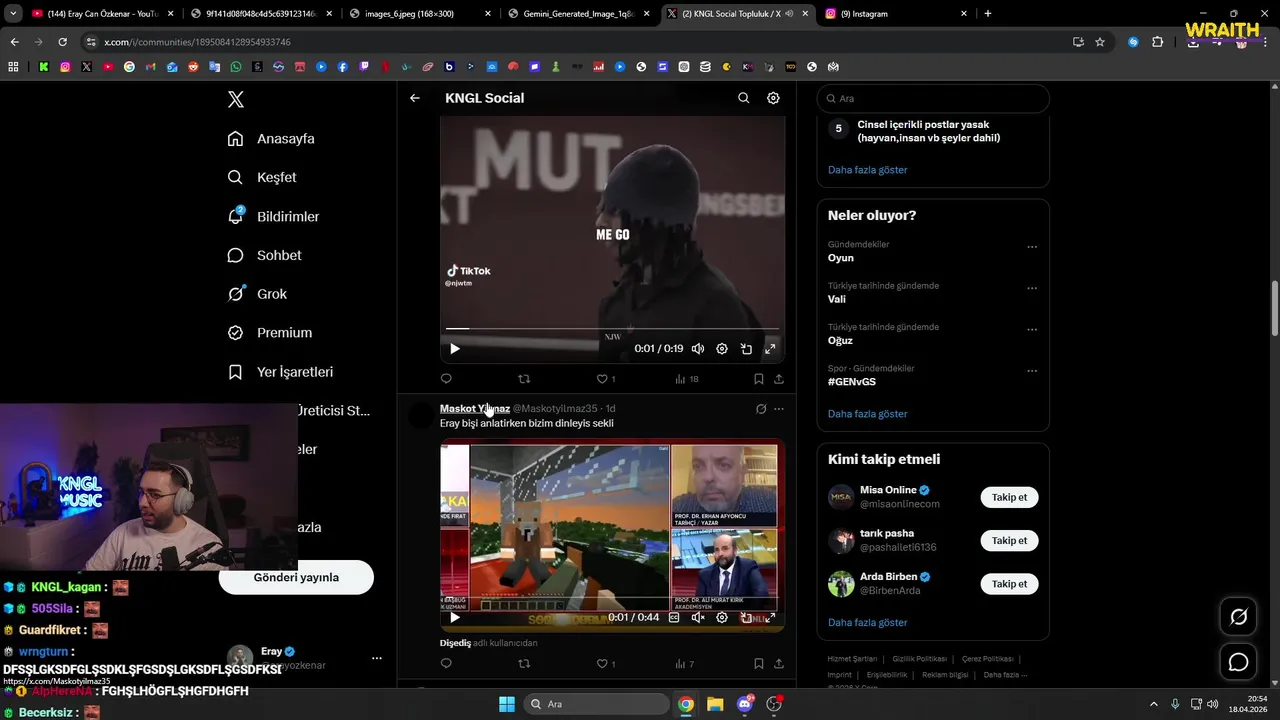Open Bildirimler notifications

(273, 216)
